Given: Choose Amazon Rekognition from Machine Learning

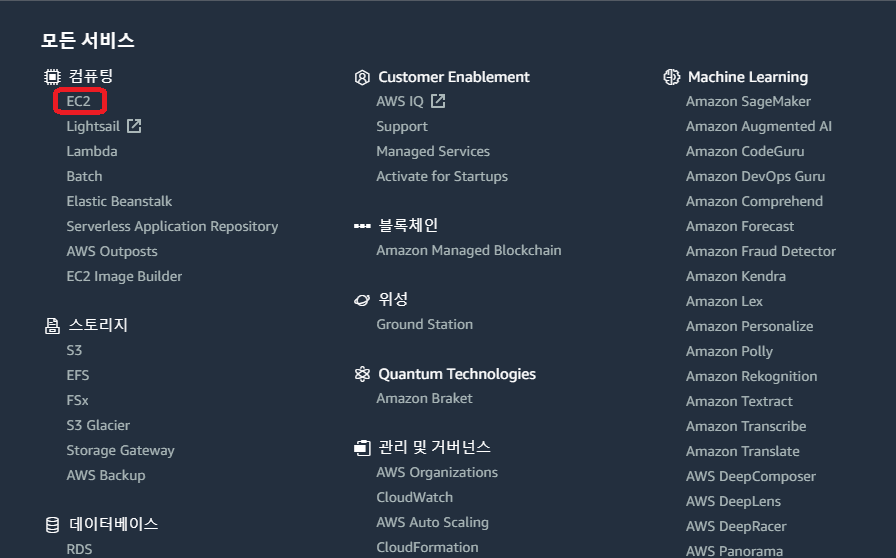Looking at the screenshot, I should click(x=751, y=376).
